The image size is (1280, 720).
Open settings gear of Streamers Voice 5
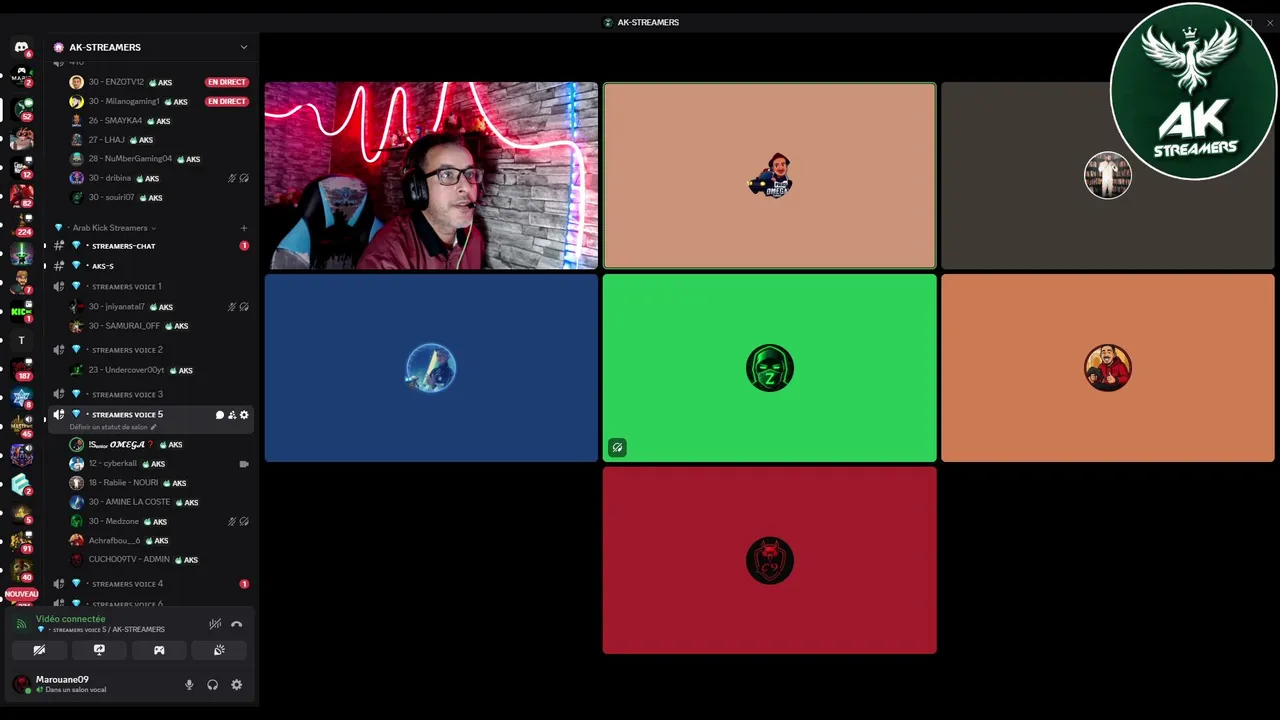244,415
